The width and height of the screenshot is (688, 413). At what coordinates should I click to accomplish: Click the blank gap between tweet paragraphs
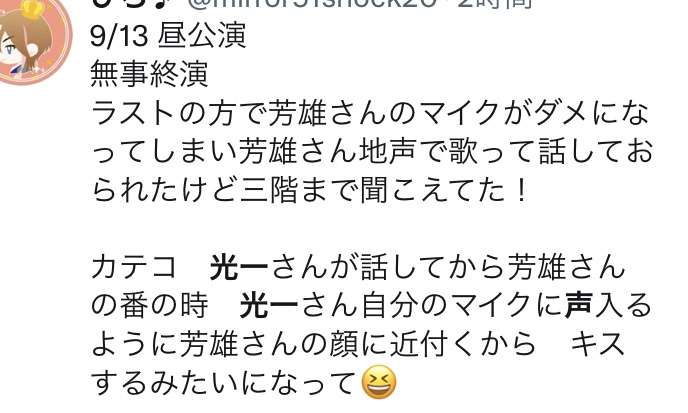click(371, 229)
